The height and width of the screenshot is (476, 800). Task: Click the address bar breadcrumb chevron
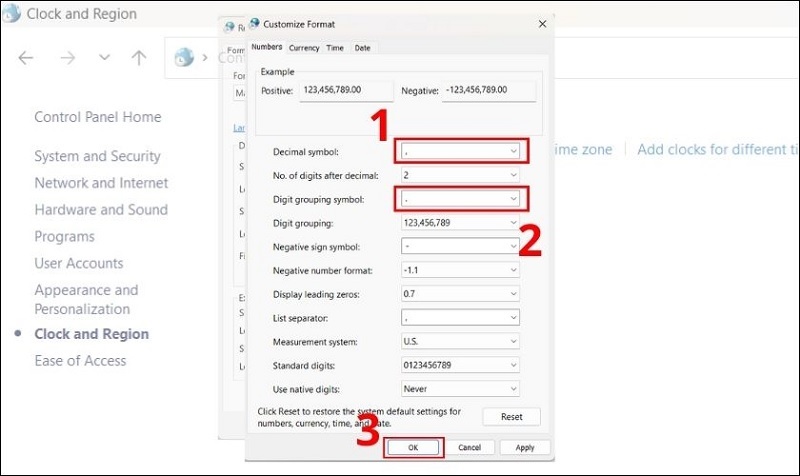click(x=205, y=58)
